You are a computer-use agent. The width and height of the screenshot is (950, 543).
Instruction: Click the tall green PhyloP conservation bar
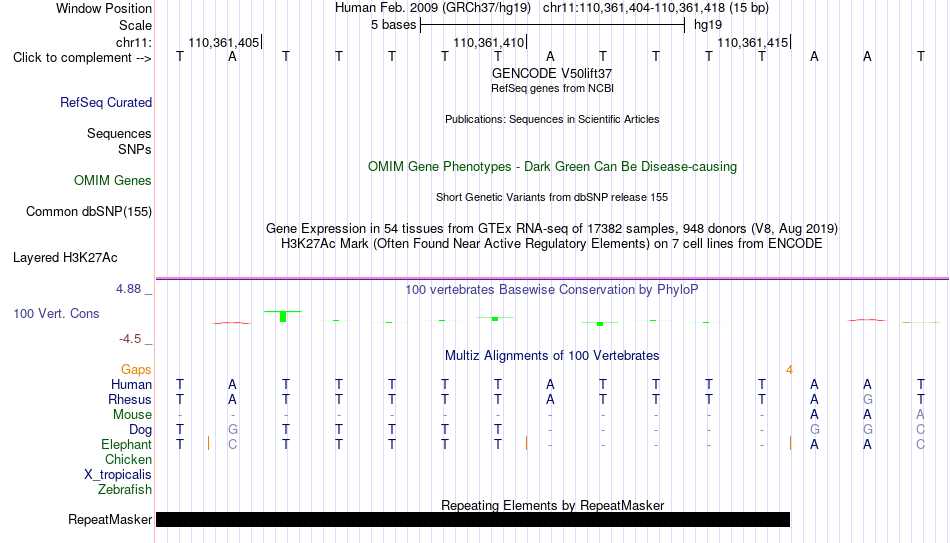coord(283,316)
